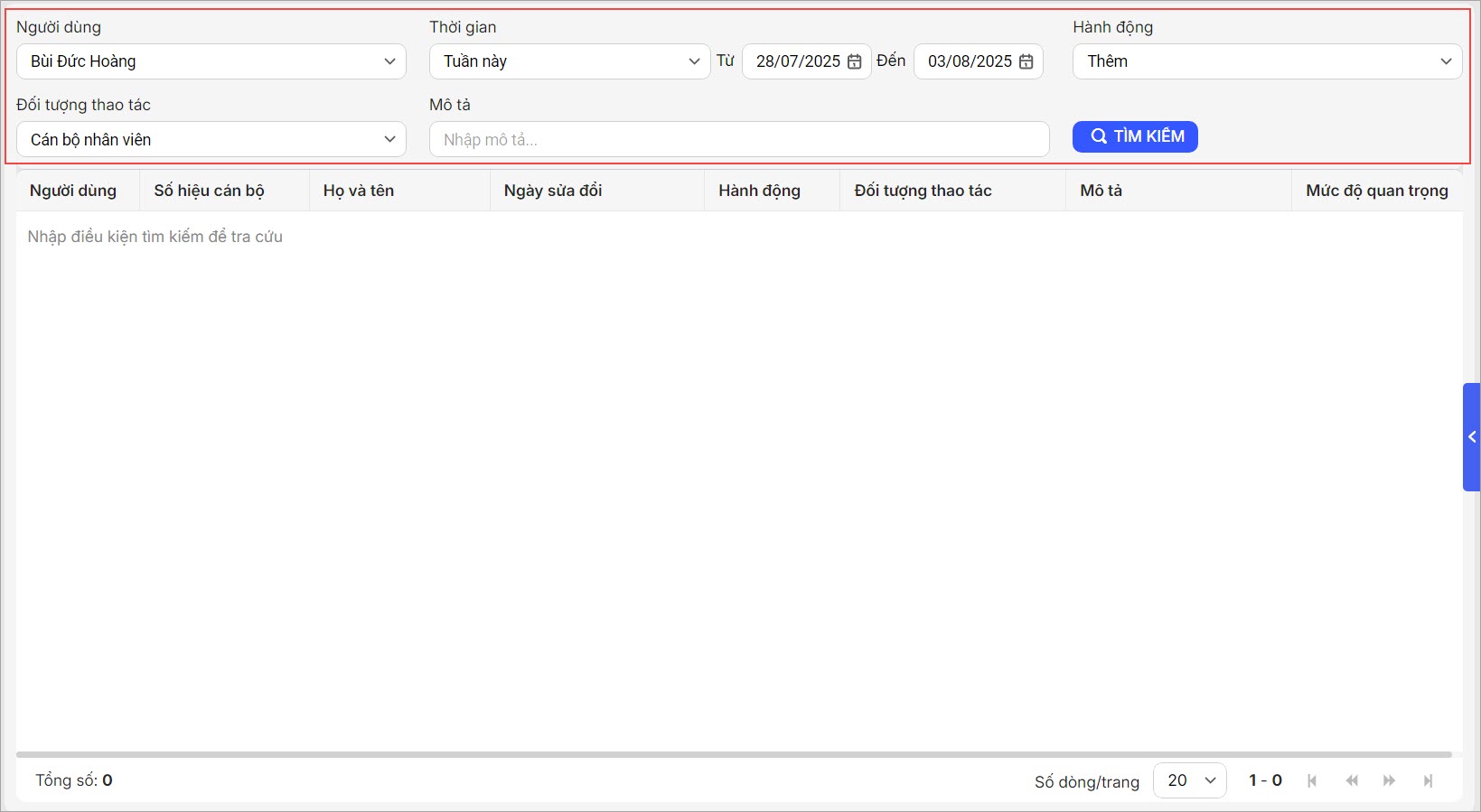Click the TÌM KIẾM search button
Image resolution: width=1481 pixels, height=812 pixels.
click(x=1135, y=136)
